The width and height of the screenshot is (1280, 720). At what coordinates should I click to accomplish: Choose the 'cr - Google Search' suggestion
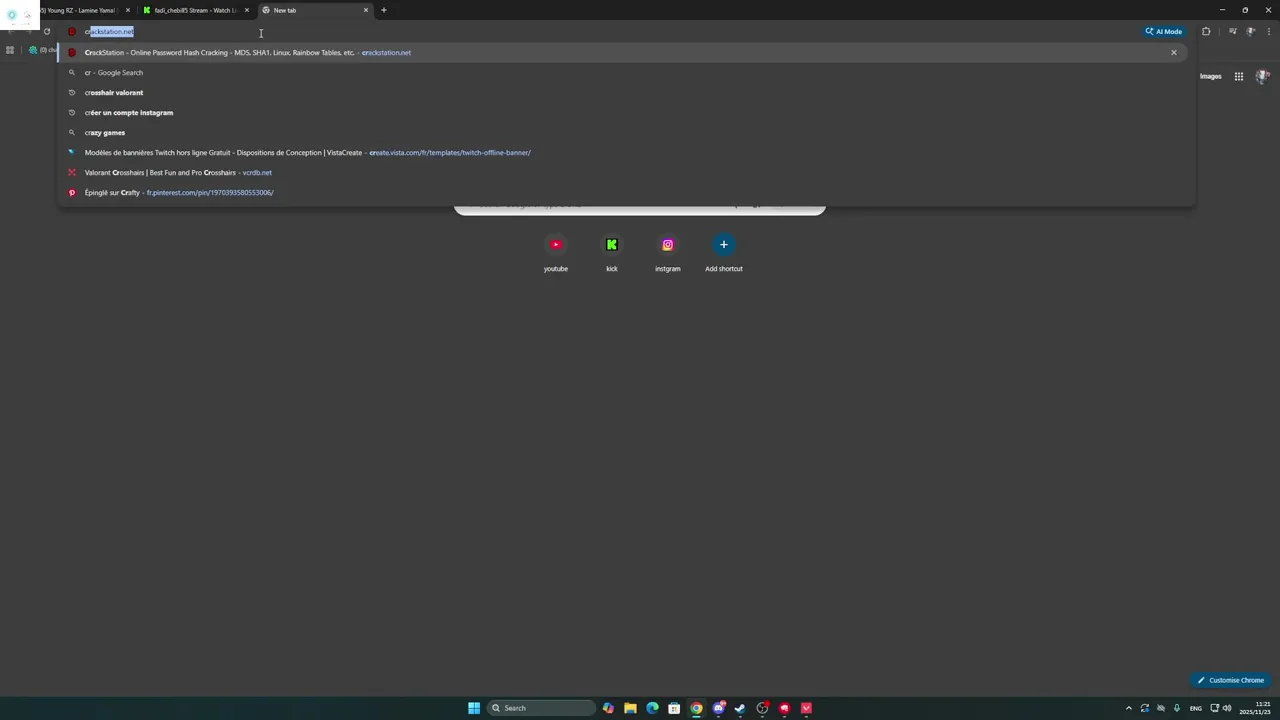click(x=622, y=73)
